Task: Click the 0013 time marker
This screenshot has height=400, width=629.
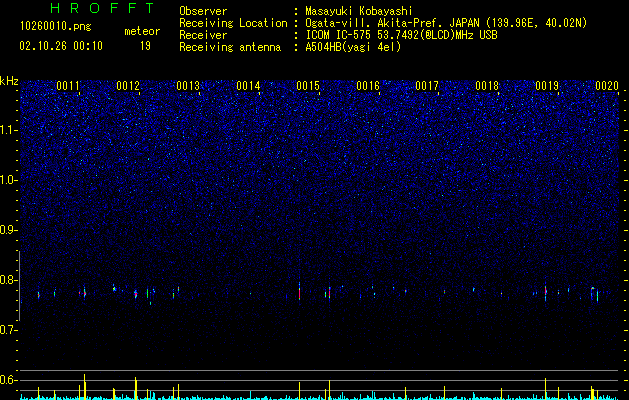Action: click(x=188, y=86)
